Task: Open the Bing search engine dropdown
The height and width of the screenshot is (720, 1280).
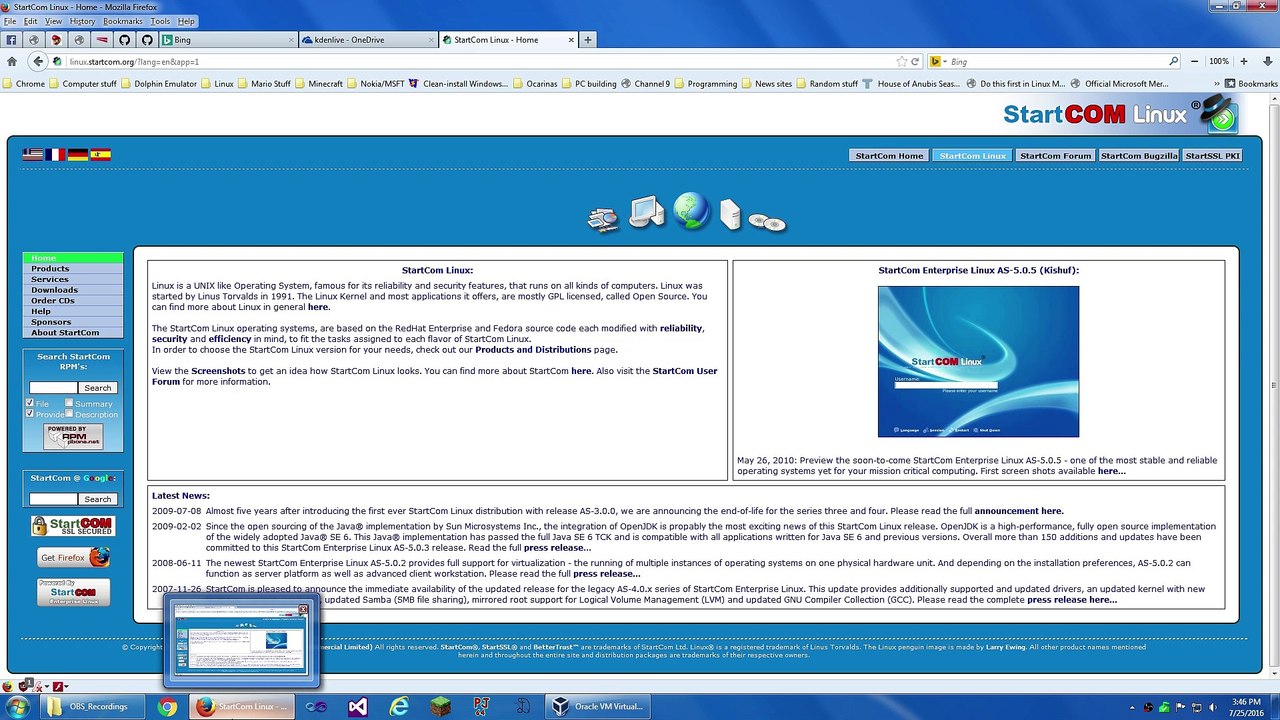Action: 937,61
